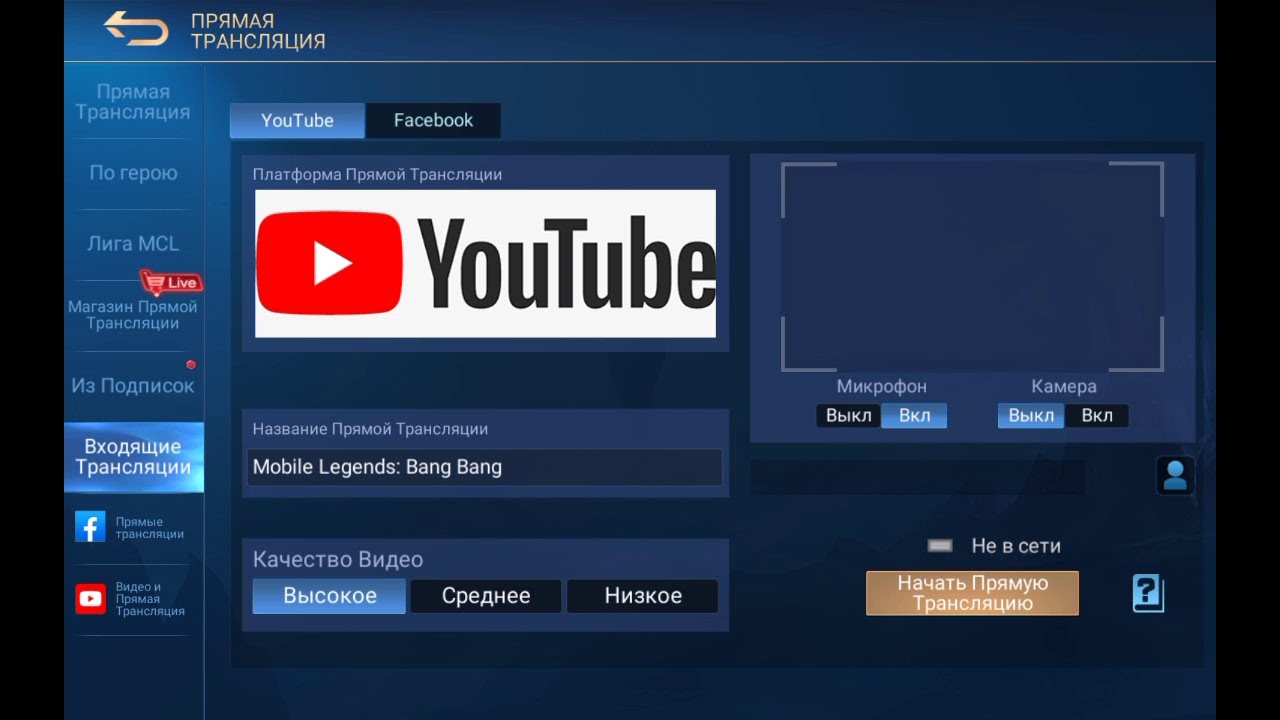Screen dimensions: 1280x720
Task: Open the Facebook live streams icon
Action: click(90, 527)
